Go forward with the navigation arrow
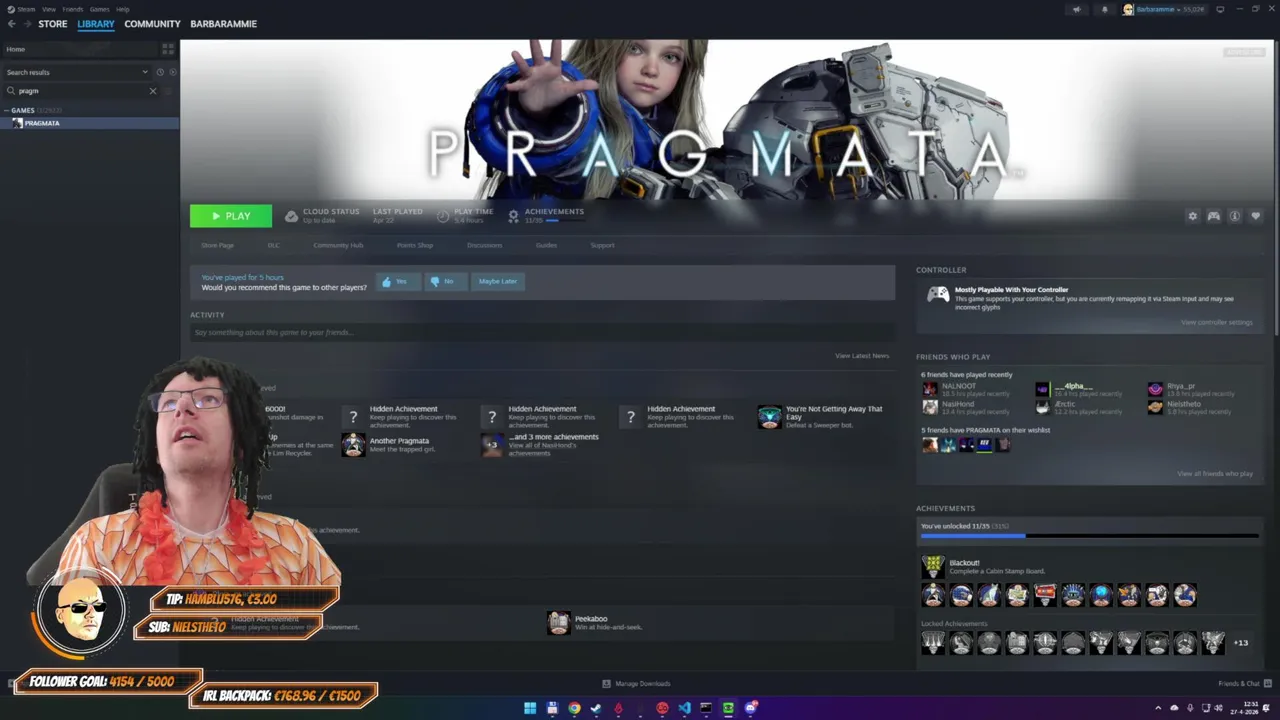The height and width of the screenshot is (720, 1280). pos(27,24)
